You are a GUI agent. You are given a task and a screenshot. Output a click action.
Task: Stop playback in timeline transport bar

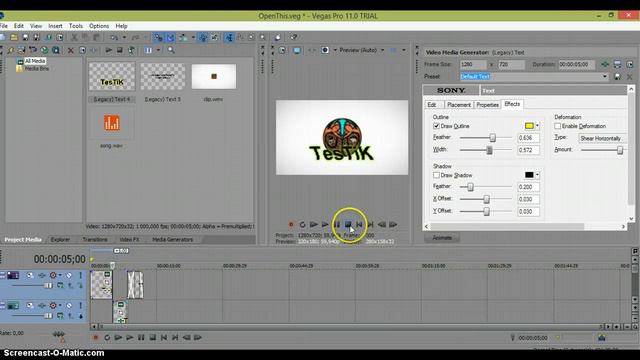click(x=152, y=338)
